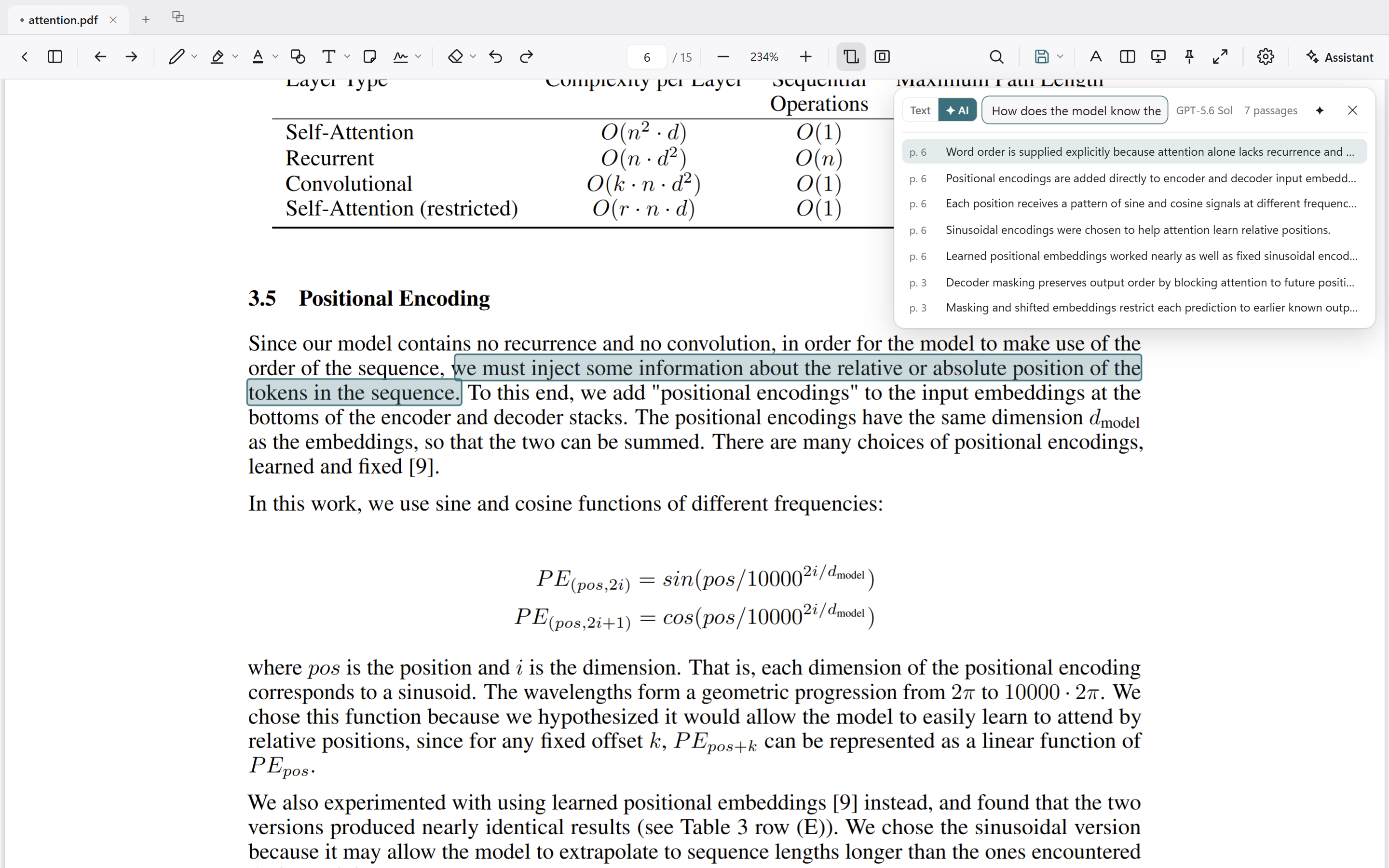Screen dimensions: 1389x868
Task: Enter full screen mode
Action: (1220, 57)
